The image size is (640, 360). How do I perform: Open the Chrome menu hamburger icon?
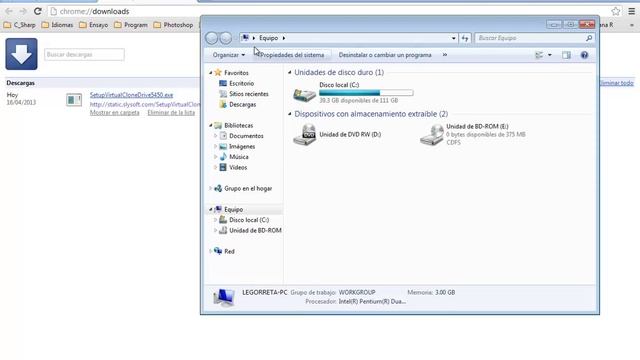[631, 11]
